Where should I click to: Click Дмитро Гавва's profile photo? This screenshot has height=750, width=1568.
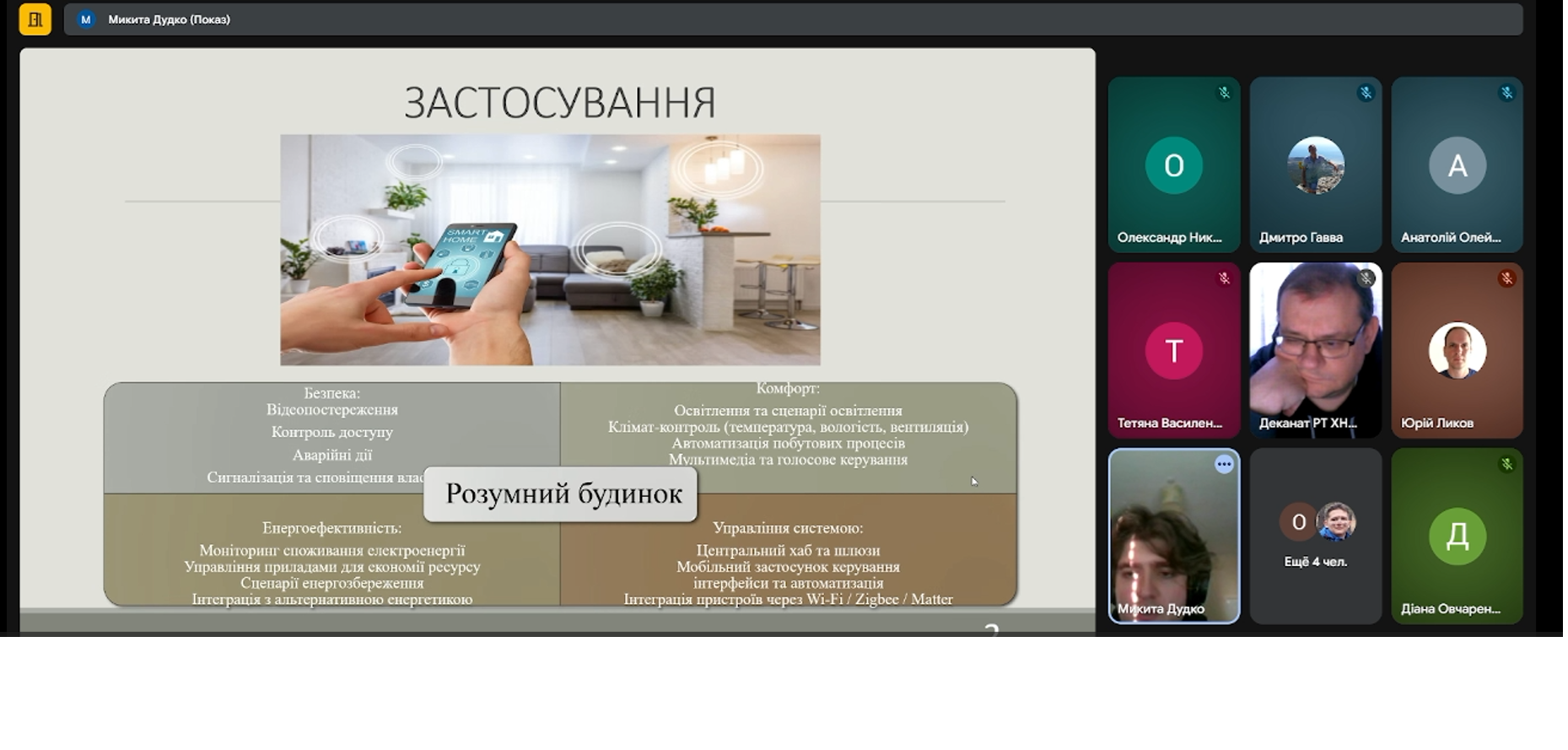(1315, 165)
